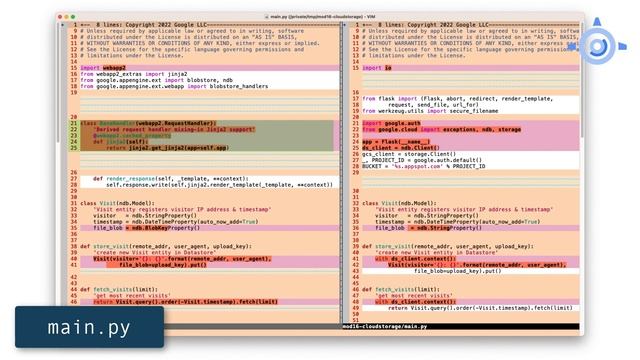The width and height of the screenshot is (640, 360).
Task: Maximize the VIM window with the green button
Action: [x=73, y=17]
